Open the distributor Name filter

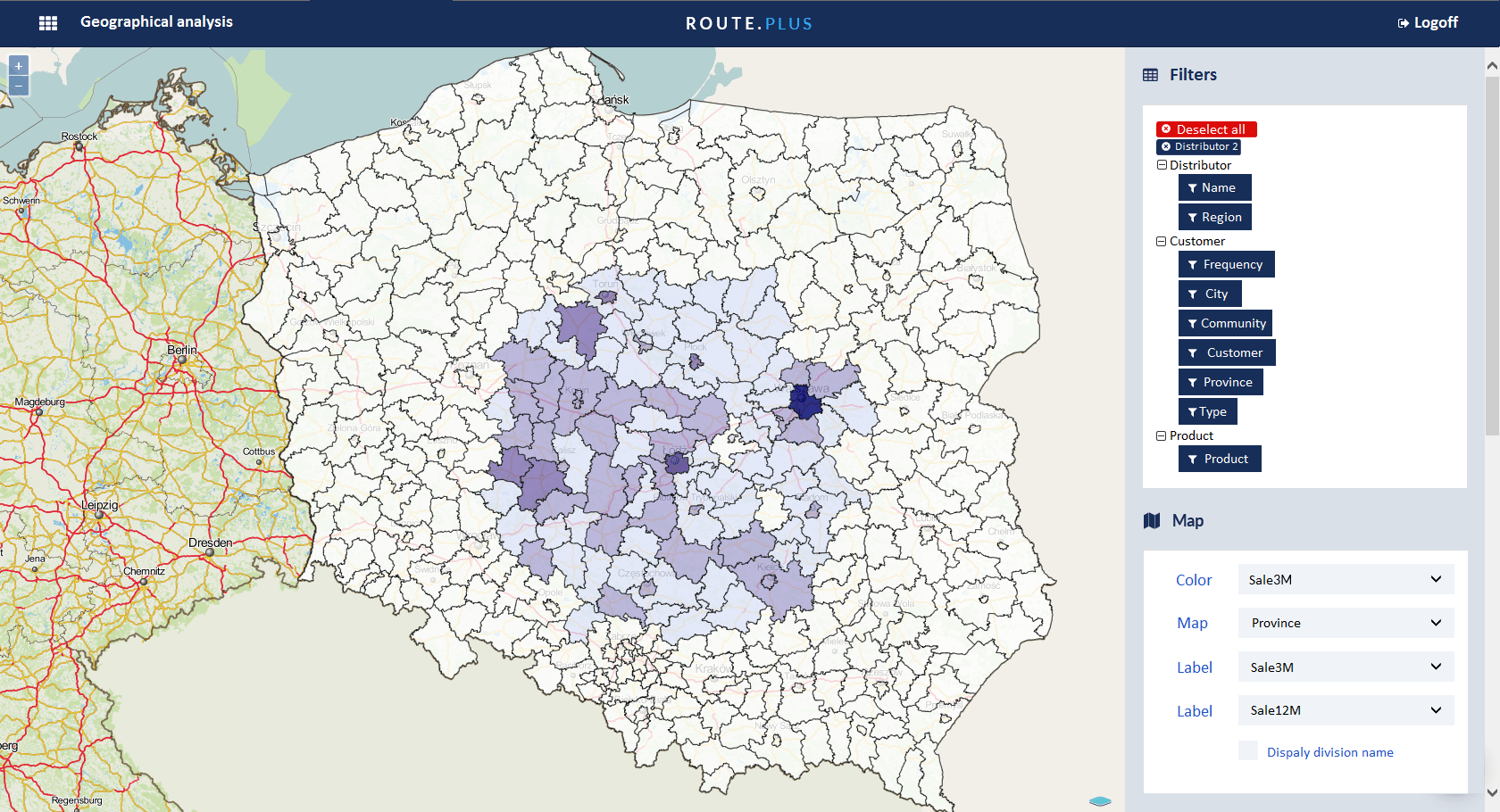tap(1214, 187)
